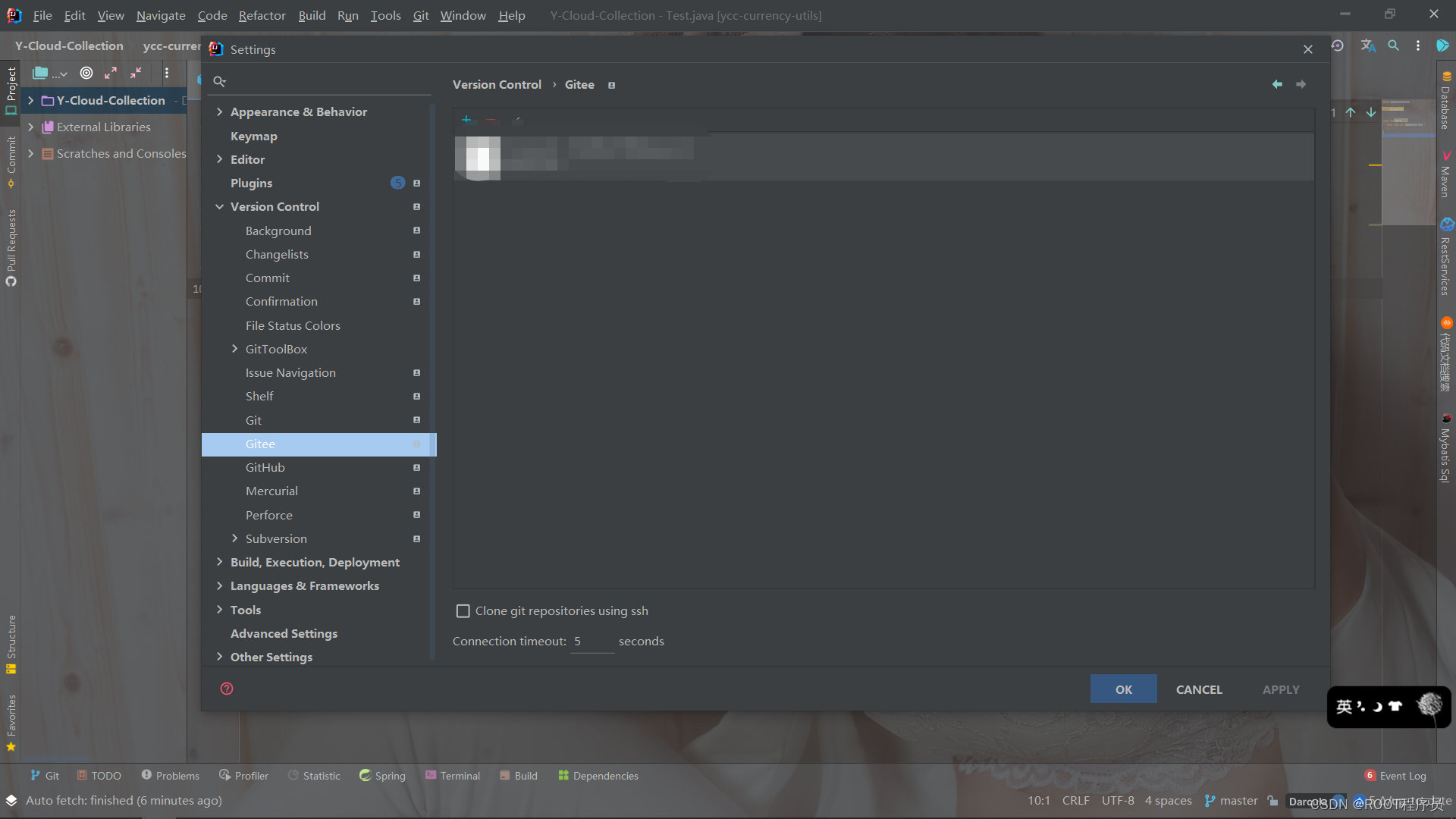
Task: Click the locate target icon in Project panel
Action: point(86,73)
